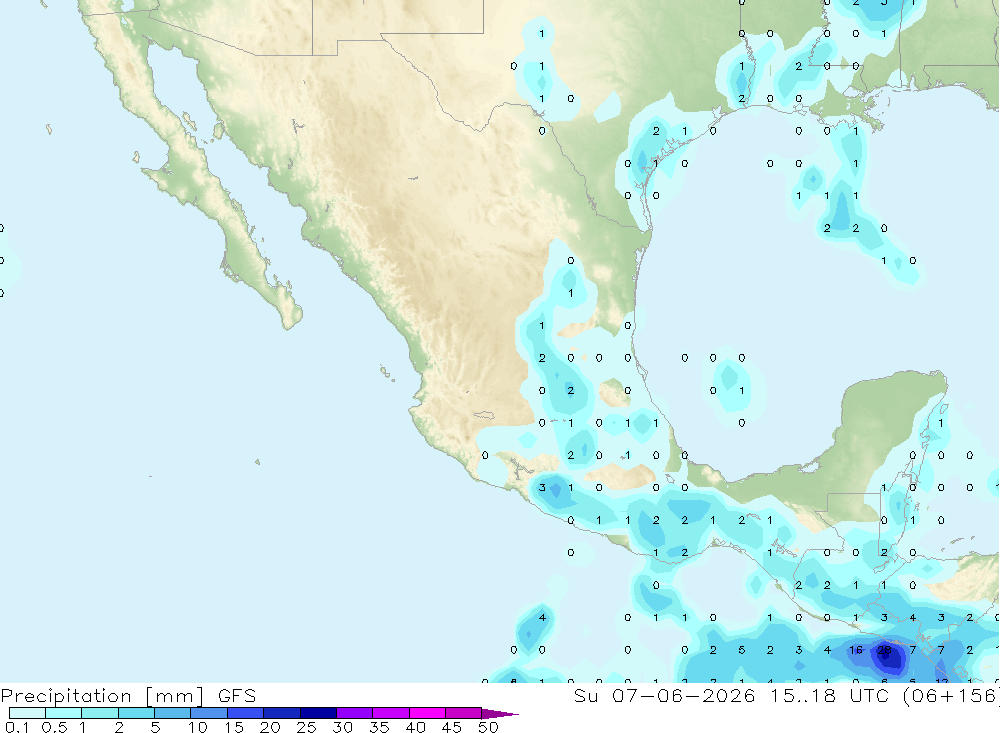Viewport: 1000px width, 733px height.
Task: Click the "30" legend scale label
Action: [x=342, y=727]
